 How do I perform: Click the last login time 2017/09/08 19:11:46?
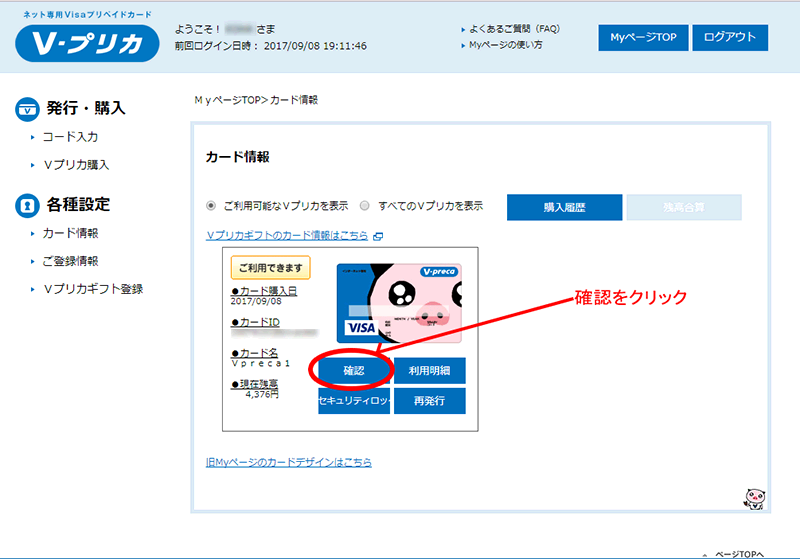tap(315, 46)
